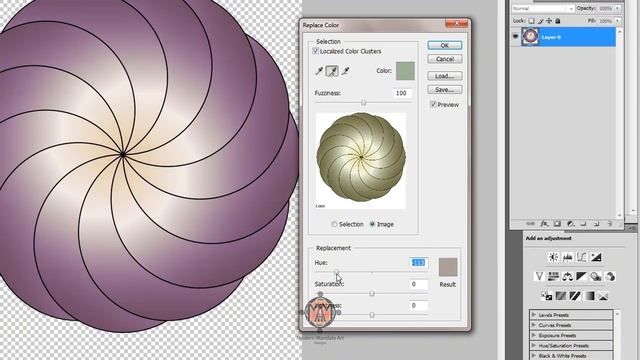The height and width of the screenshot is (360, 640).
Task: Add a Brightness/Contrast adjustment
Action: click(553, 257)
